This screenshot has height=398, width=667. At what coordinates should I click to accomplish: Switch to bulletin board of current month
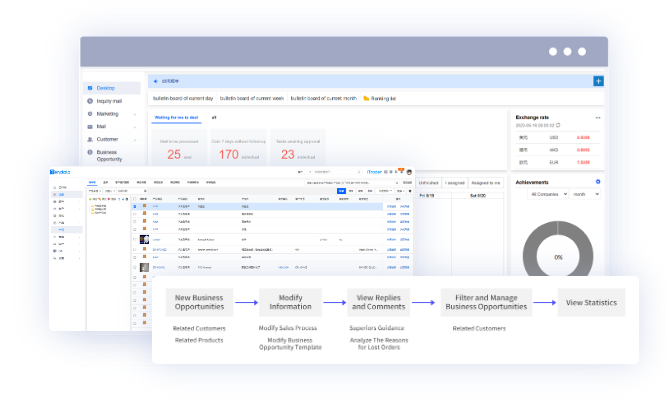(x=324, y=98)
